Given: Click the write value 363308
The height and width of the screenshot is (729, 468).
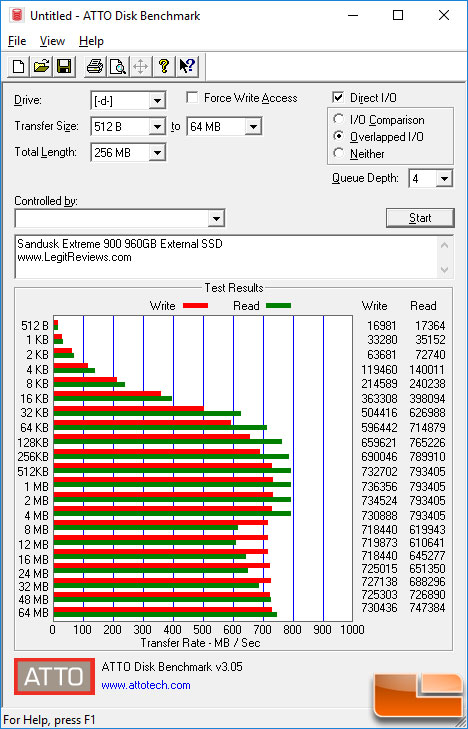Looking at the screenshot, I should (x=379, y=398).
